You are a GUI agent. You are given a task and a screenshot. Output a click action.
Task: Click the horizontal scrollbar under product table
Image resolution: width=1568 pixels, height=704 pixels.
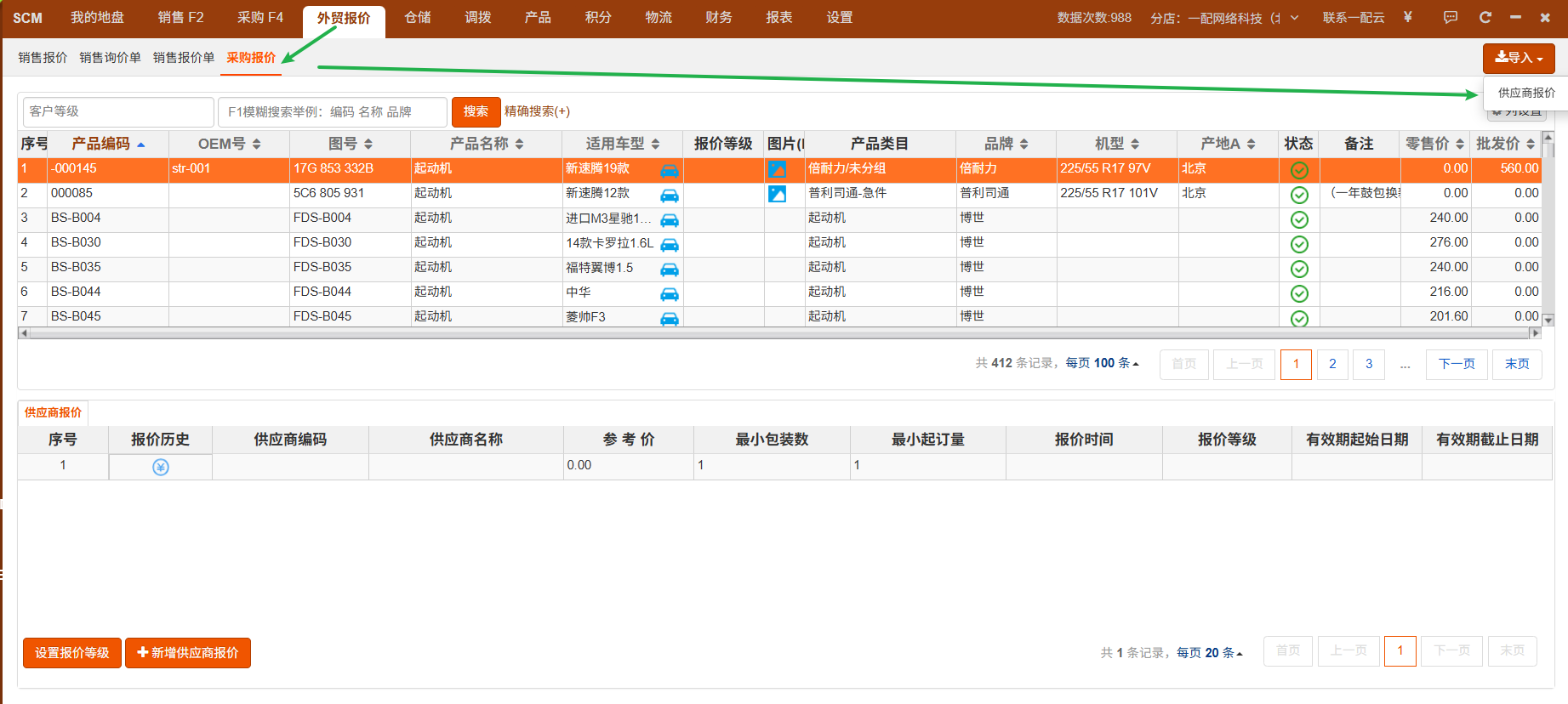778,333
